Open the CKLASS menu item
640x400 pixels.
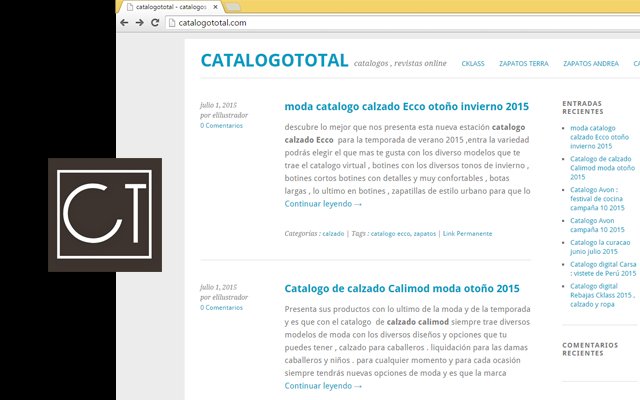pos(473,64)
